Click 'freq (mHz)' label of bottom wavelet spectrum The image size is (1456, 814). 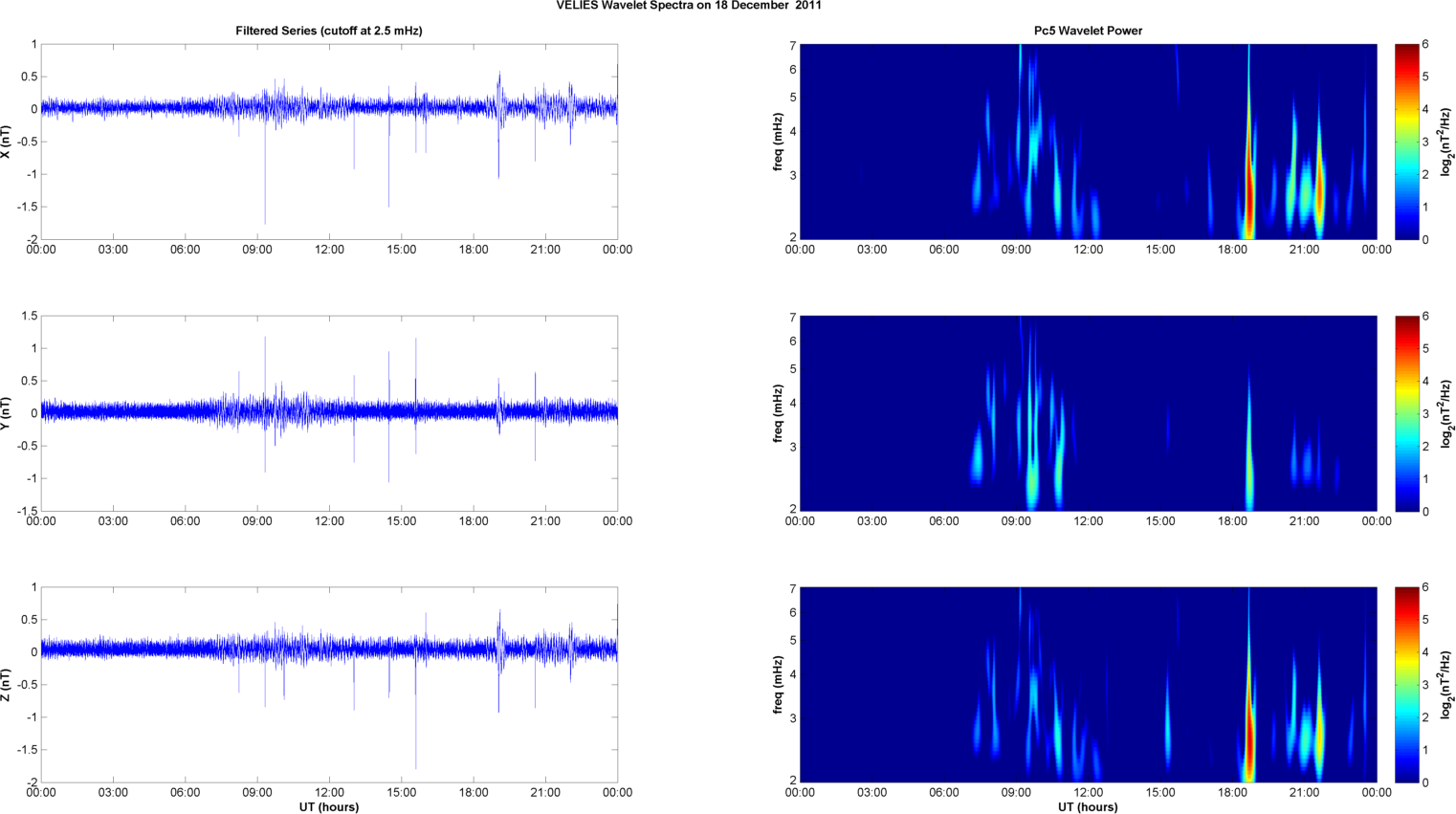[779, 685]
